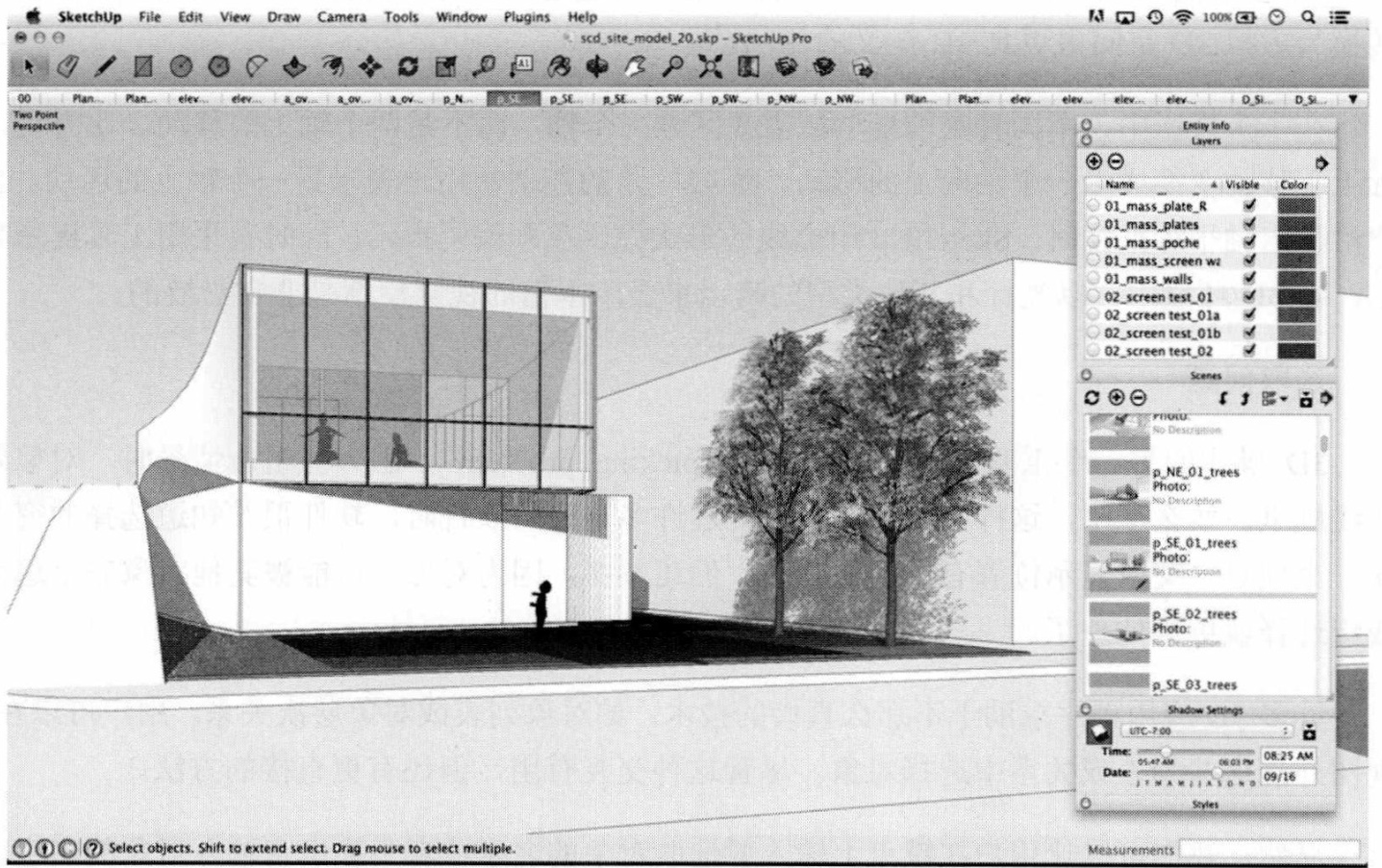The width and height of the screenshot is (1382, 868).
Task: Remove scene with Scenes minus icon
Action: pos(1138,397)
